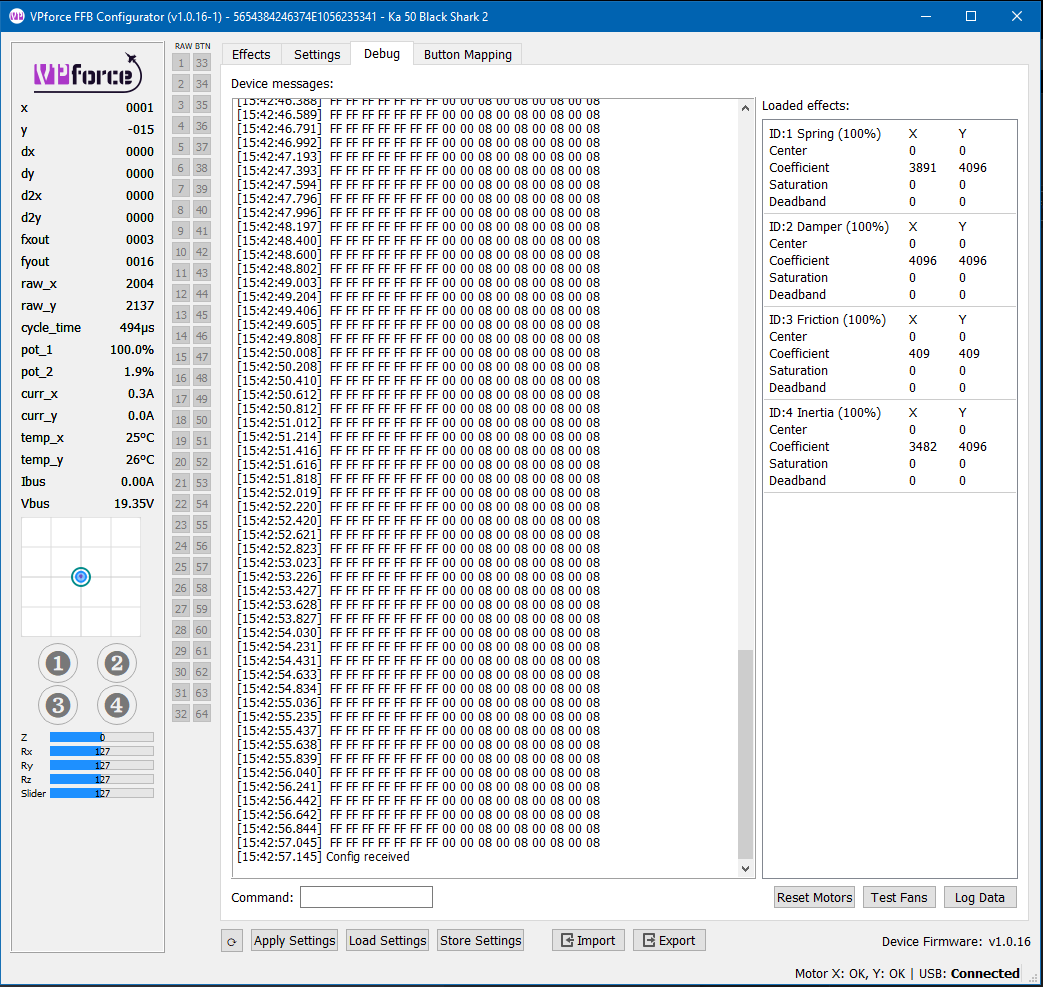Click the Apply Settings button
The image size is (1043, 987).
pos(295,940)
